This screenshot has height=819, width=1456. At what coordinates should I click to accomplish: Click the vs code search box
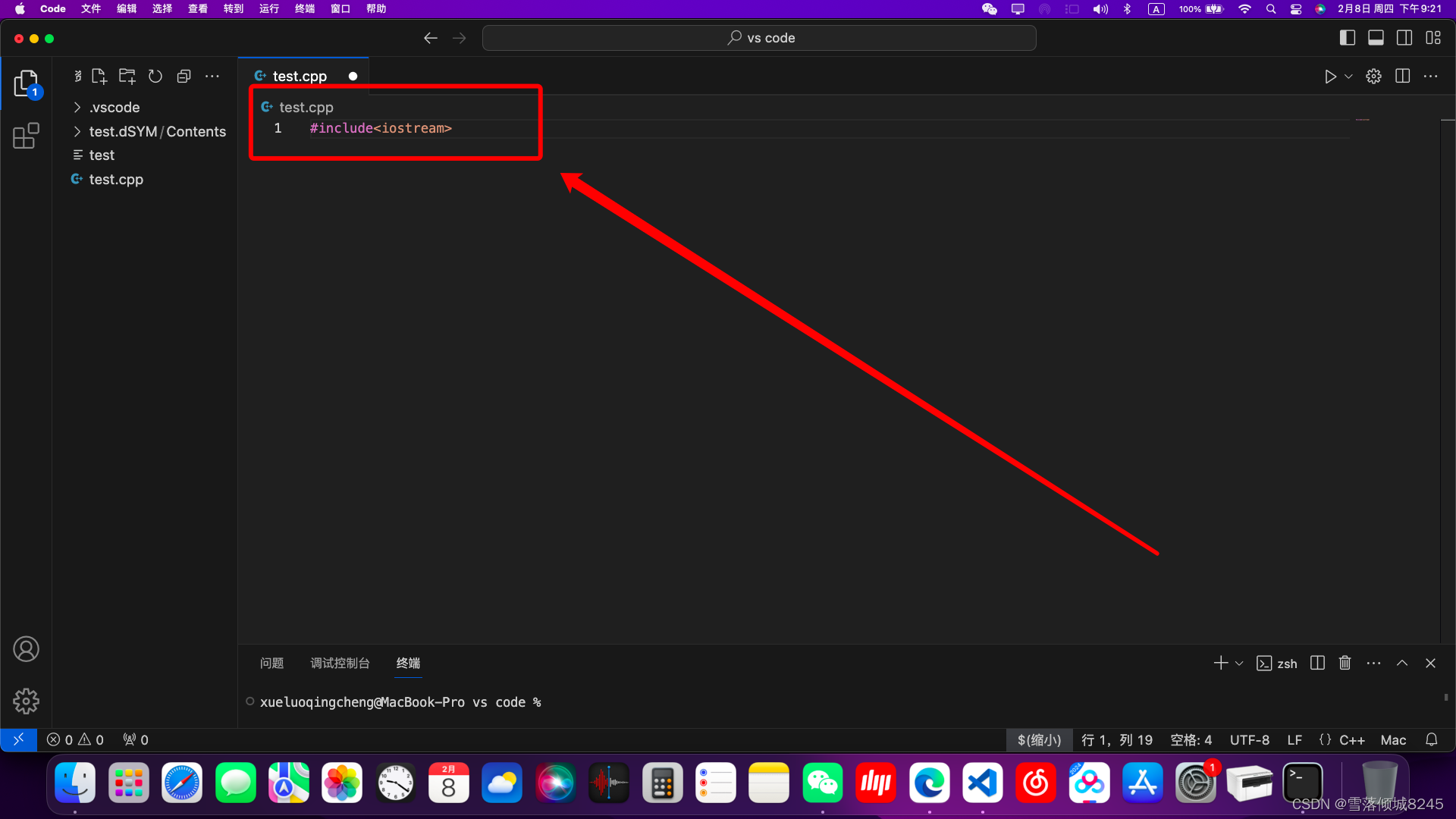[x=759, y=38]
